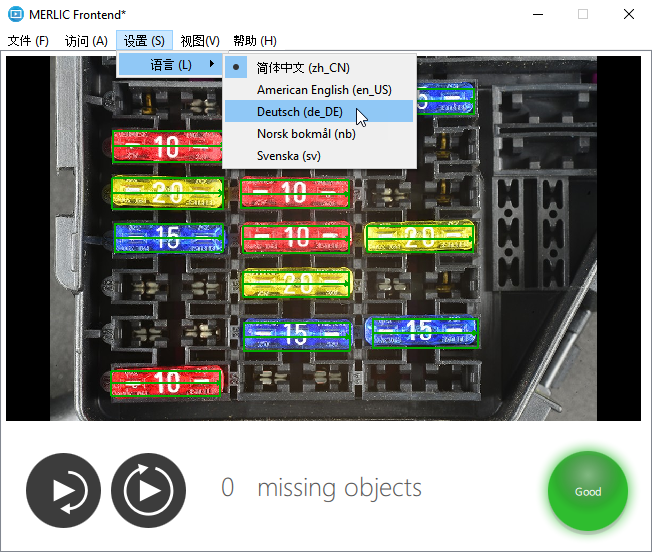Maximize the MERLIC Frontend window

point(583,15)
